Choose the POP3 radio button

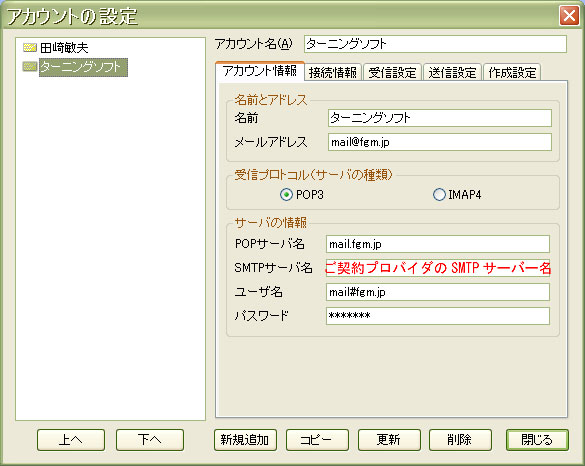[x=286, y=195]
